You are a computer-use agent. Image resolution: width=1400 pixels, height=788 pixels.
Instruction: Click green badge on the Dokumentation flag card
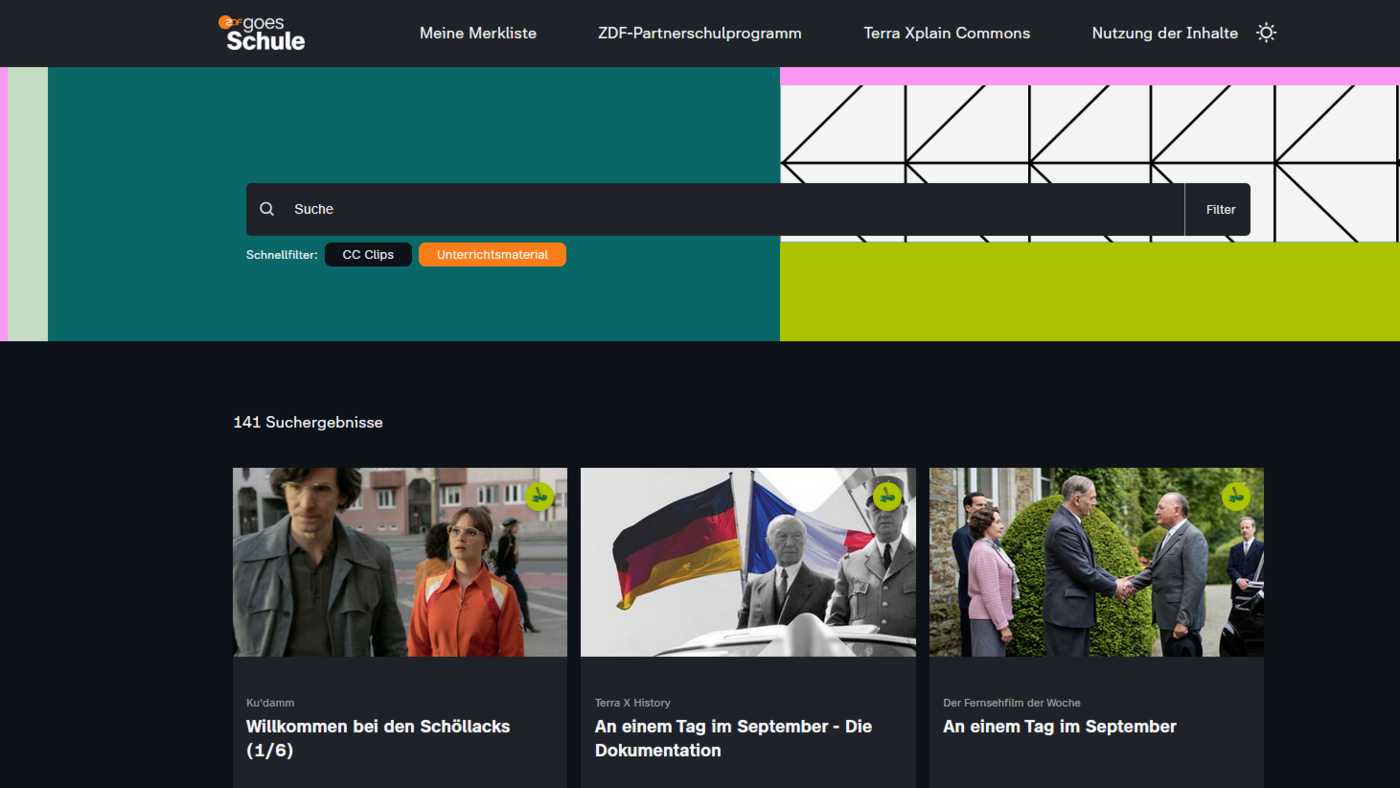coord(887,496)
